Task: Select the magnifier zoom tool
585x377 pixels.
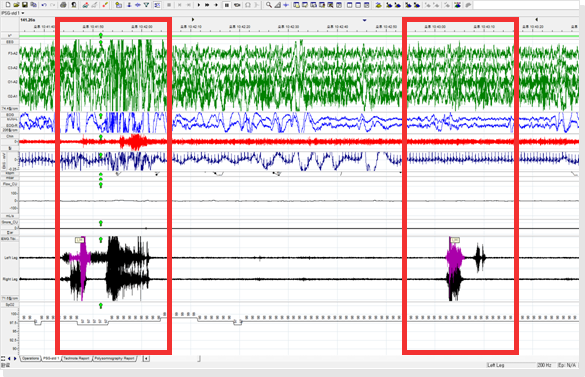Action: tap(269, 5)
